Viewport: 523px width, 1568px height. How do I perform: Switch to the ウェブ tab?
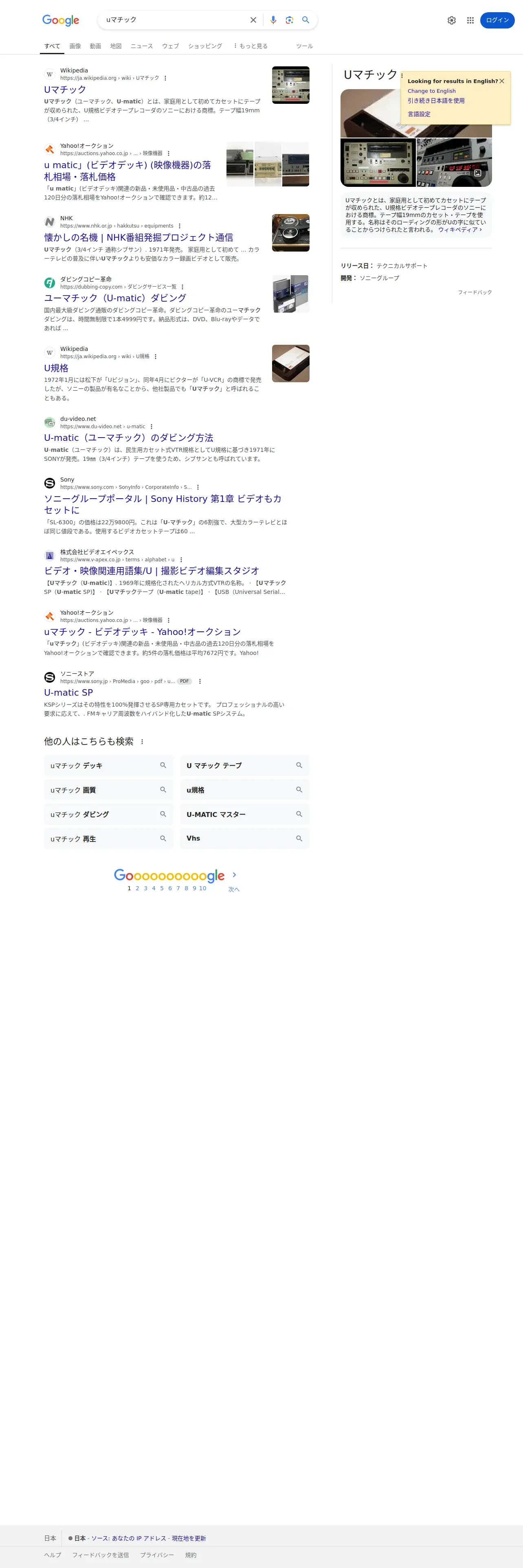click(171, 46)
